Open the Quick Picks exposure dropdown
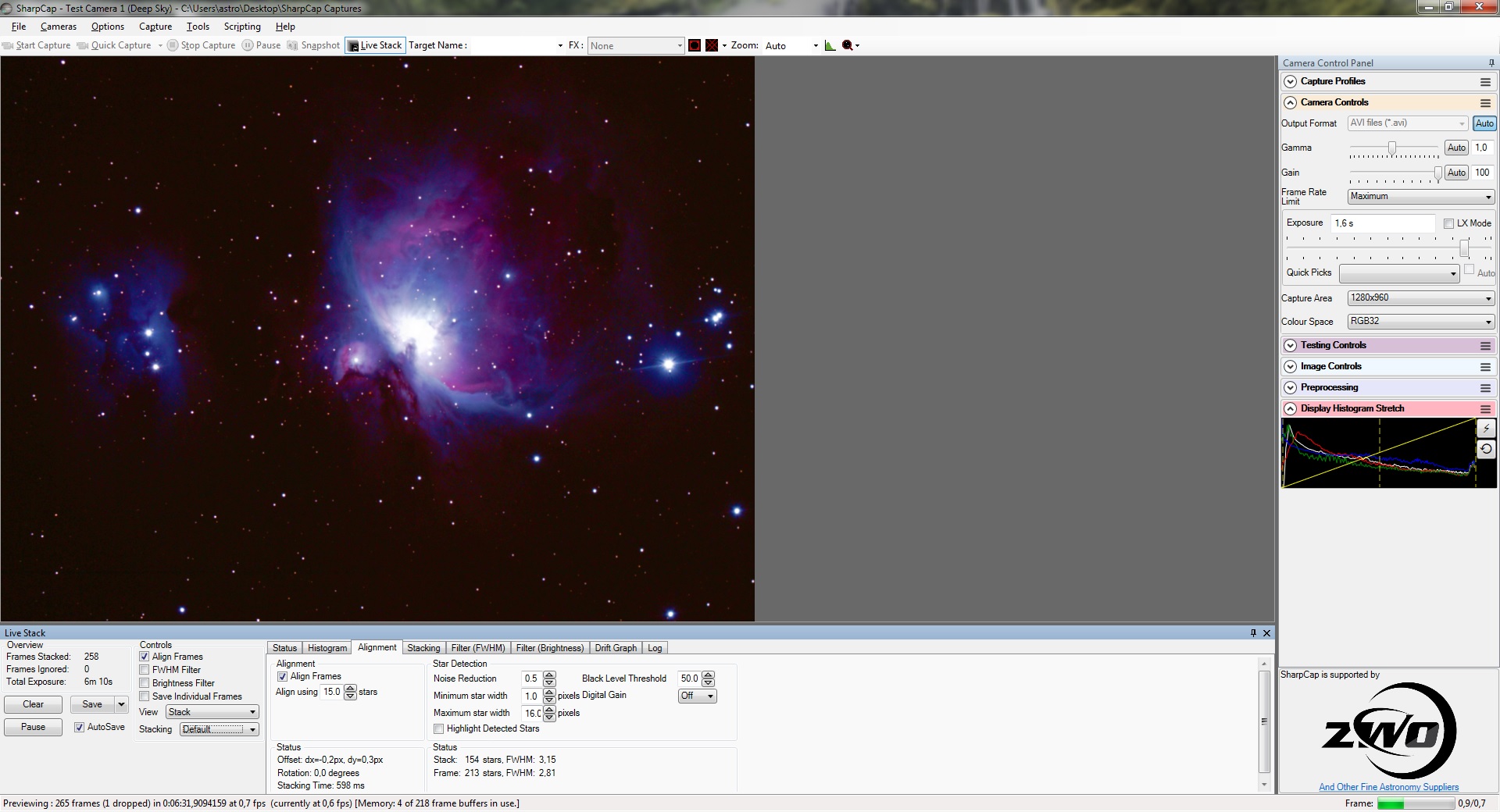Screen dimensions: 1500x812 [1399, 274]
